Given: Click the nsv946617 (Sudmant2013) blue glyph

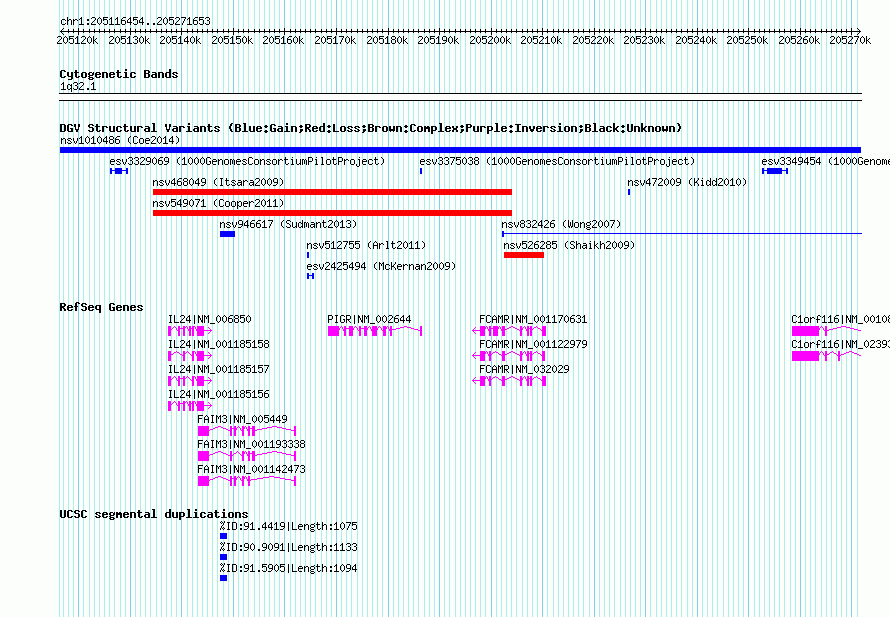Looking at the screenshot, I should tap(227, 234).
